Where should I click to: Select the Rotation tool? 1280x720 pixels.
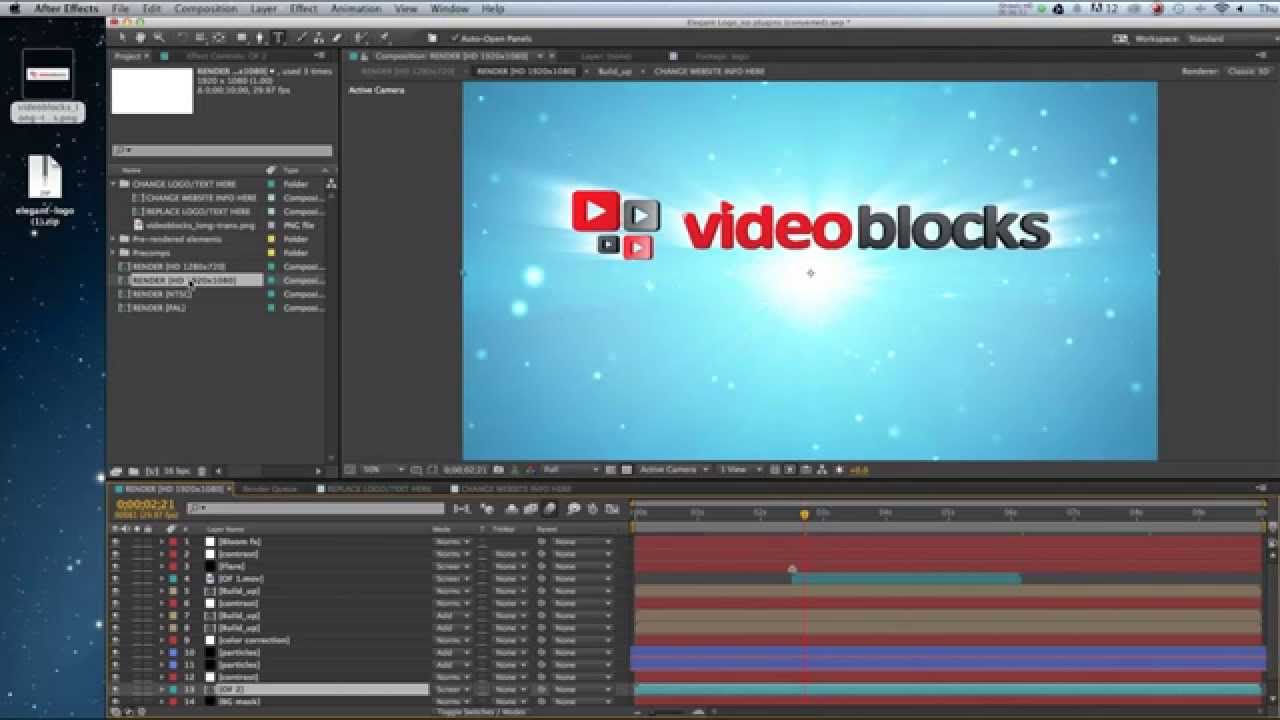click(181, 38)
